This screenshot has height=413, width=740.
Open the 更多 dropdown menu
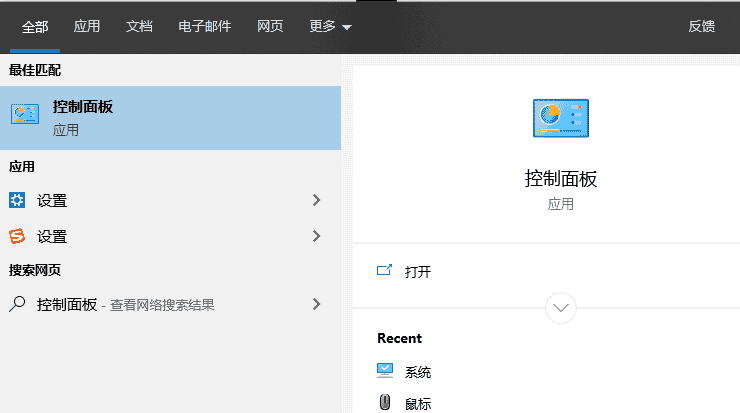pos(331,27)
